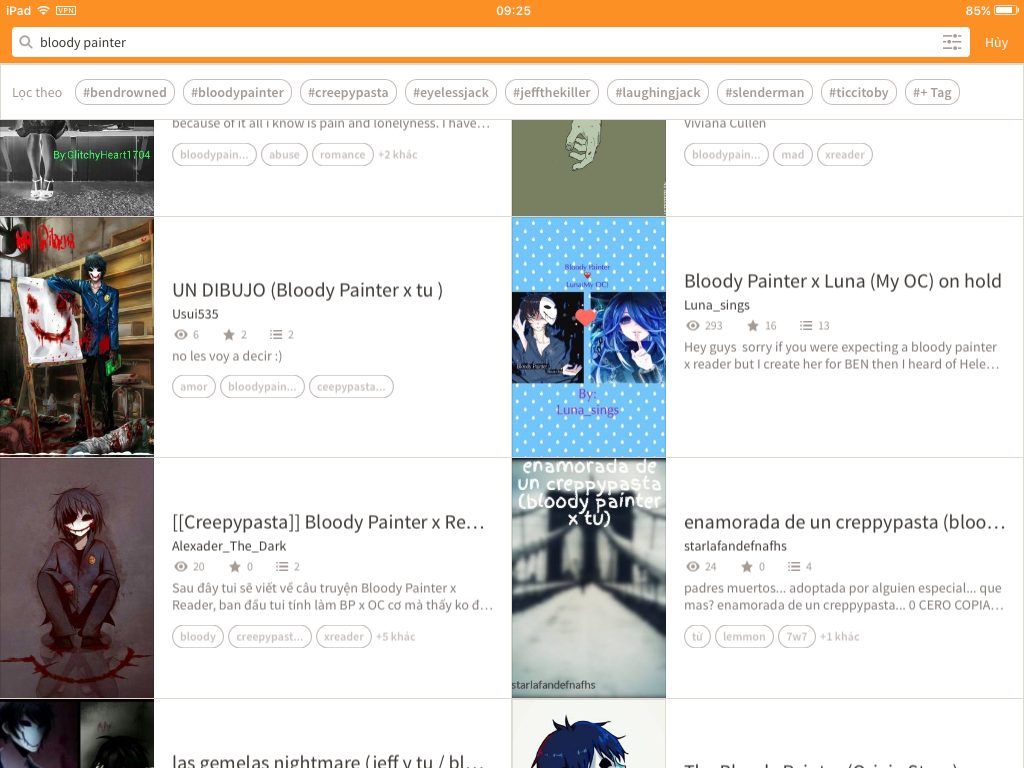The image size is (1024, 768).
Task: Select the 'ceepypasta...' tag chip
Action: coord(351,387)
